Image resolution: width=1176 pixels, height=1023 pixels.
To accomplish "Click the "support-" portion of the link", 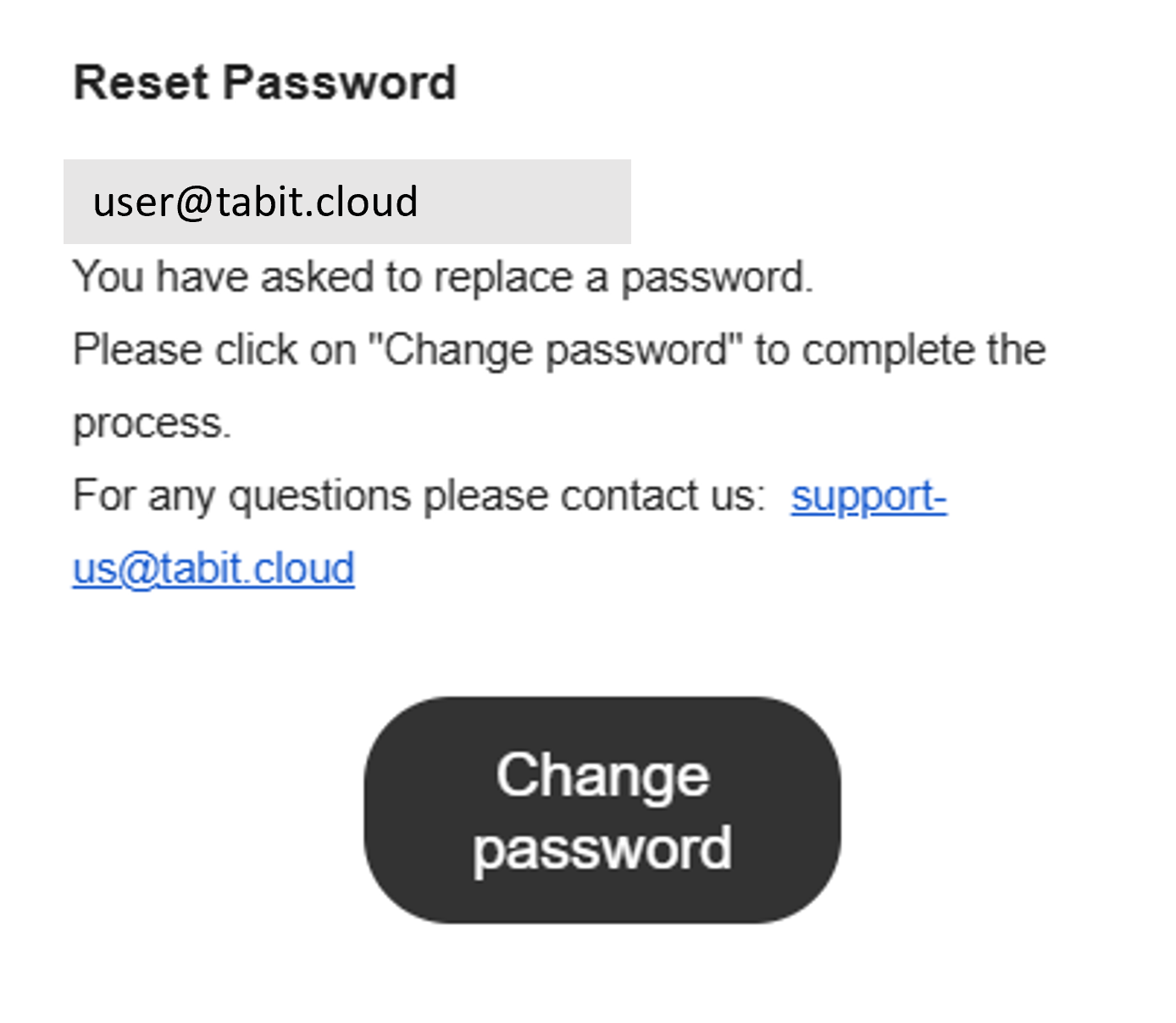I will [868, 497].
